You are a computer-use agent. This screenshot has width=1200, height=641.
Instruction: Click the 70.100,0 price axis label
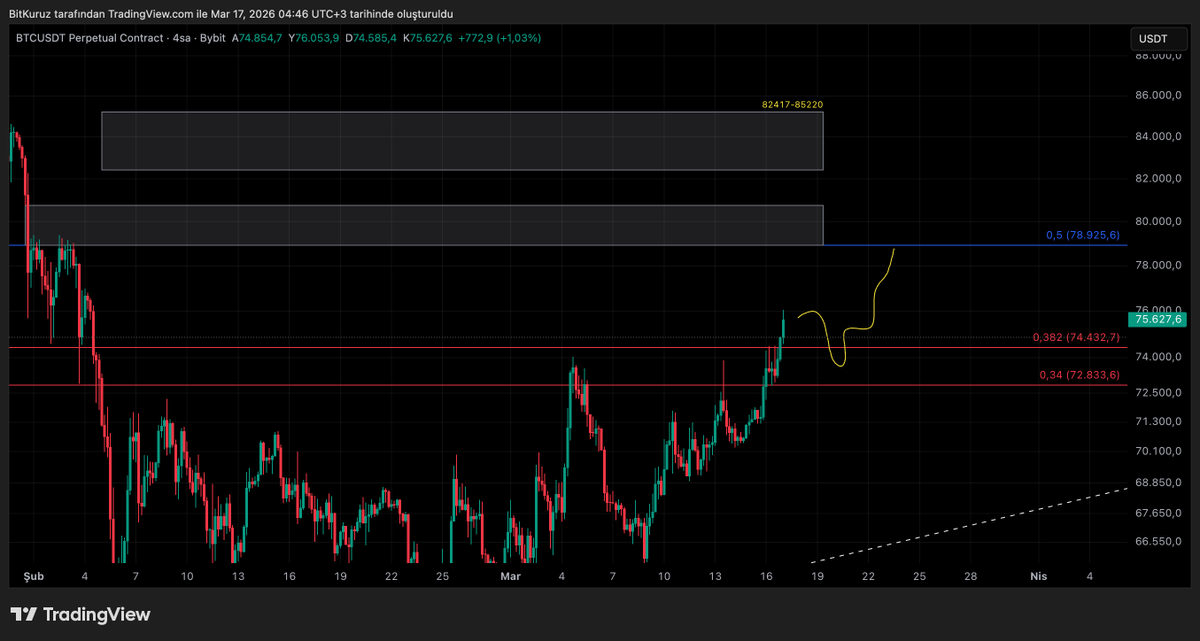1159,451
